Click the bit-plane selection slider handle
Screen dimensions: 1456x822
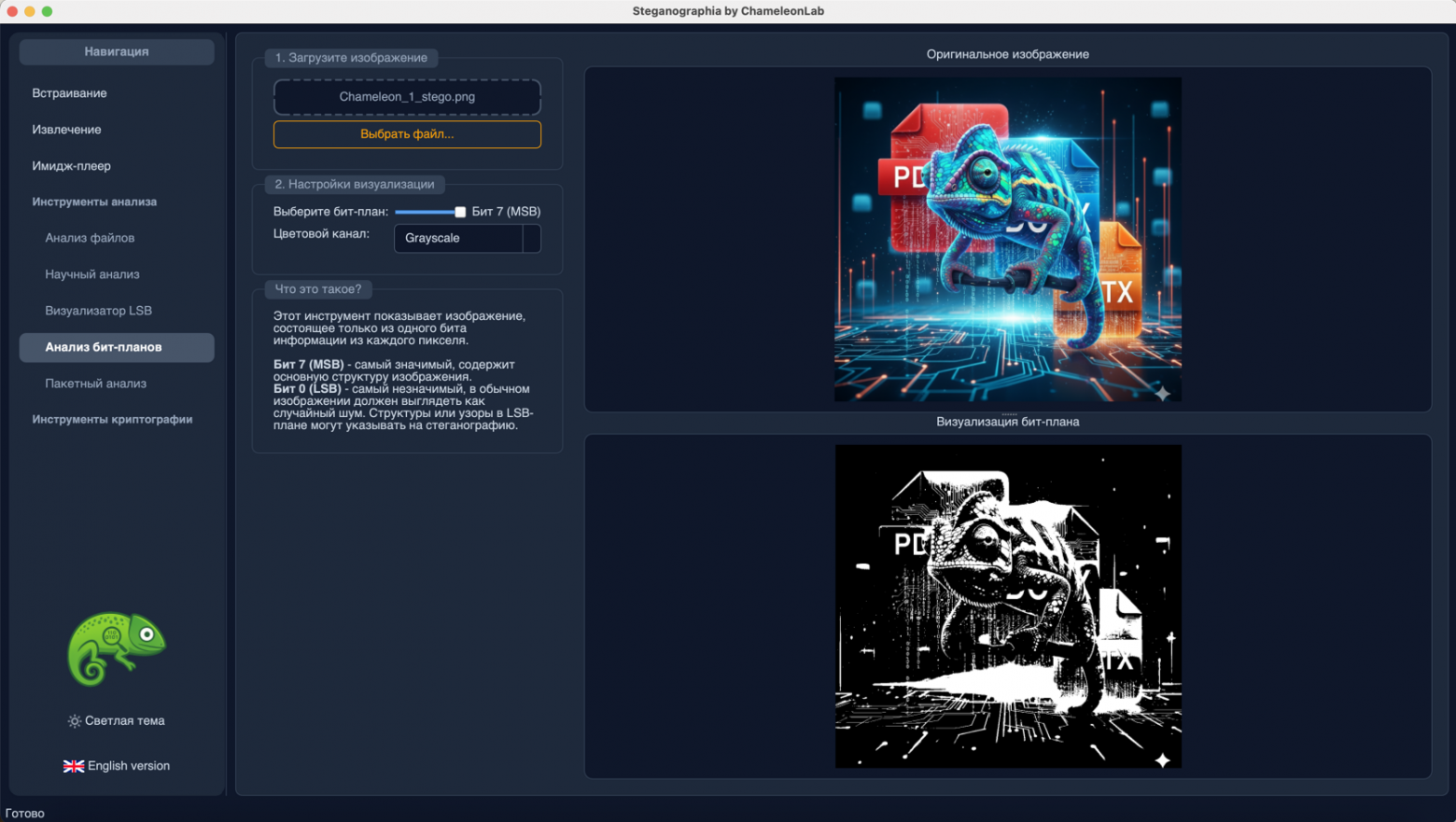(460, 212)
